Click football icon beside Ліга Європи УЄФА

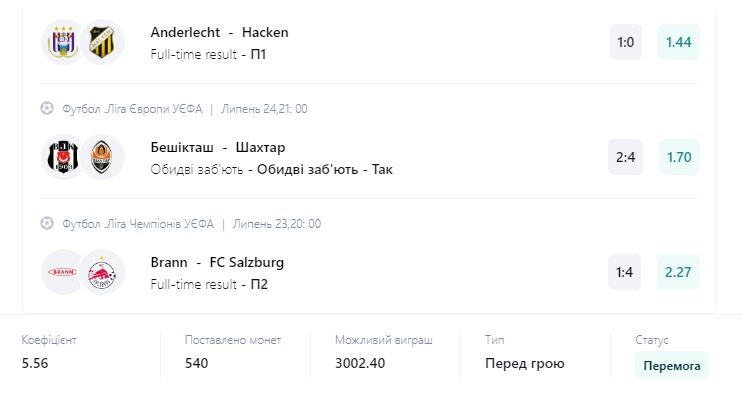tap(47, 109)
